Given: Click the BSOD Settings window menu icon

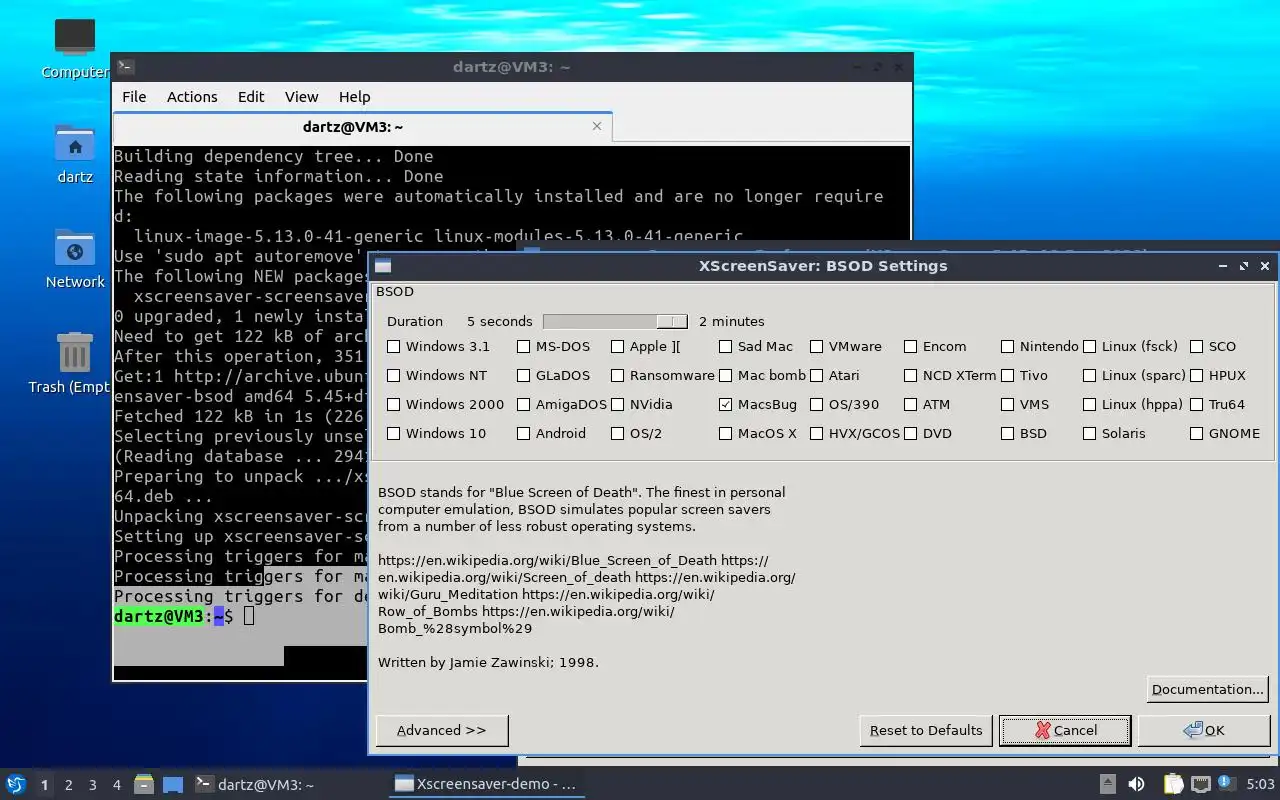Looking at the screenshot, I should pos(383,266).
